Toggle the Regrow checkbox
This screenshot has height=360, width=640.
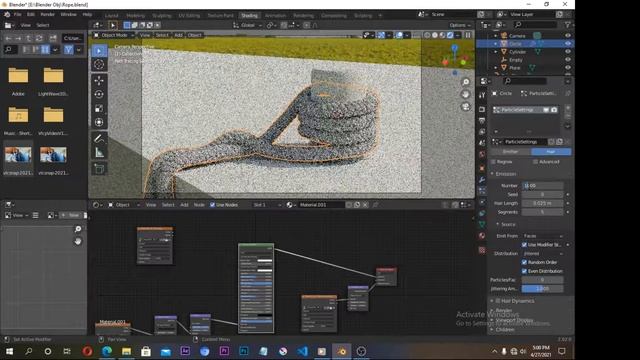pyautogui.click(x=493, y=162)
